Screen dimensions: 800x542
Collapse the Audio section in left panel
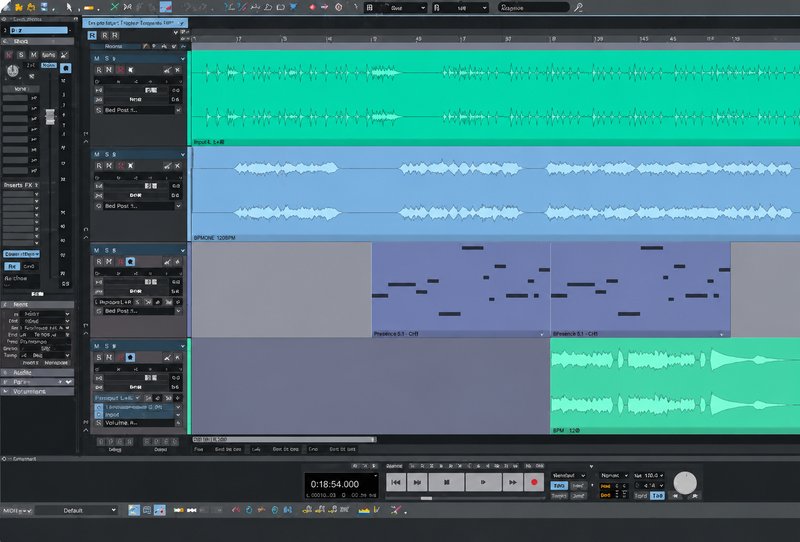[x=37, y=373]
